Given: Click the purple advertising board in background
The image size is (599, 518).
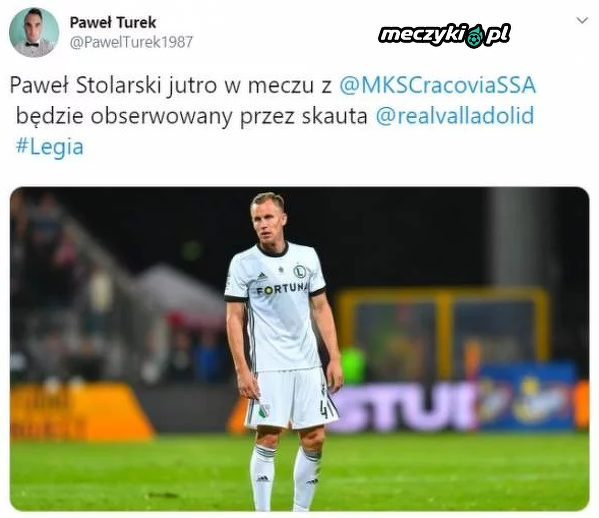Looking at the screenshot, I should (x=405, y=406).
